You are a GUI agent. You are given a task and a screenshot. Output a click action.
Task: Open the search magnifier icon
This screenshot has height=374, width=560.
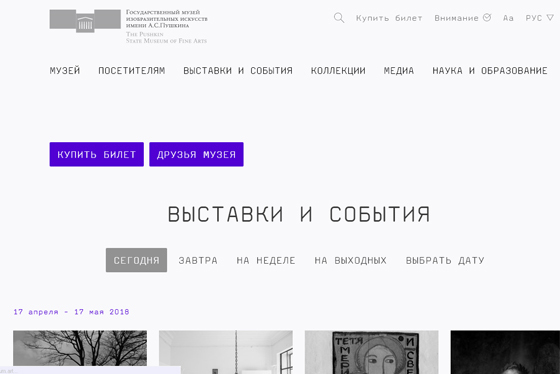point(339,18)
